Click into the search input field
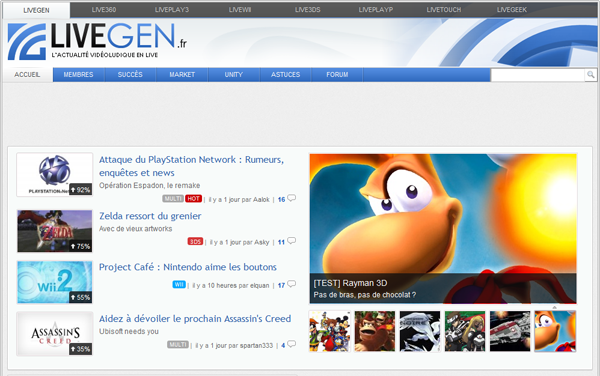The width and height of the screenshot is (600, 376). pos(538,75)
